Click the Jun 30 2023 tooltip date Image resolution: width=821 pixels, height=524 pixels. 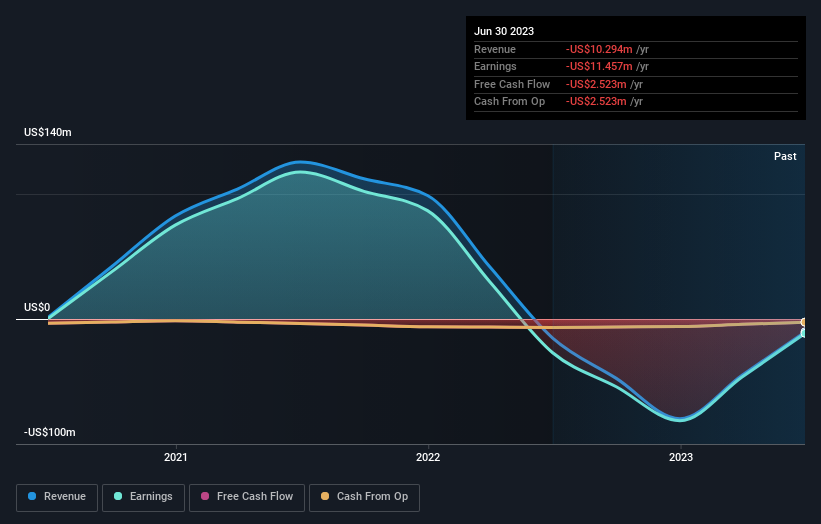coord(504,31)
